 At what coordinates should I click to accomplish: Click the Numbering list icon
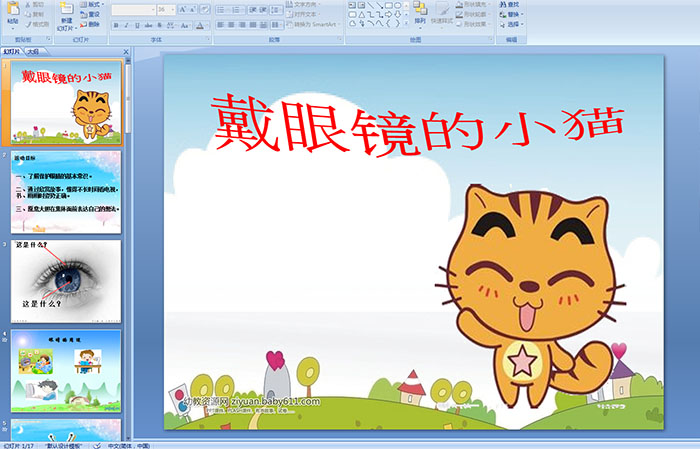[x=238, y=10]
